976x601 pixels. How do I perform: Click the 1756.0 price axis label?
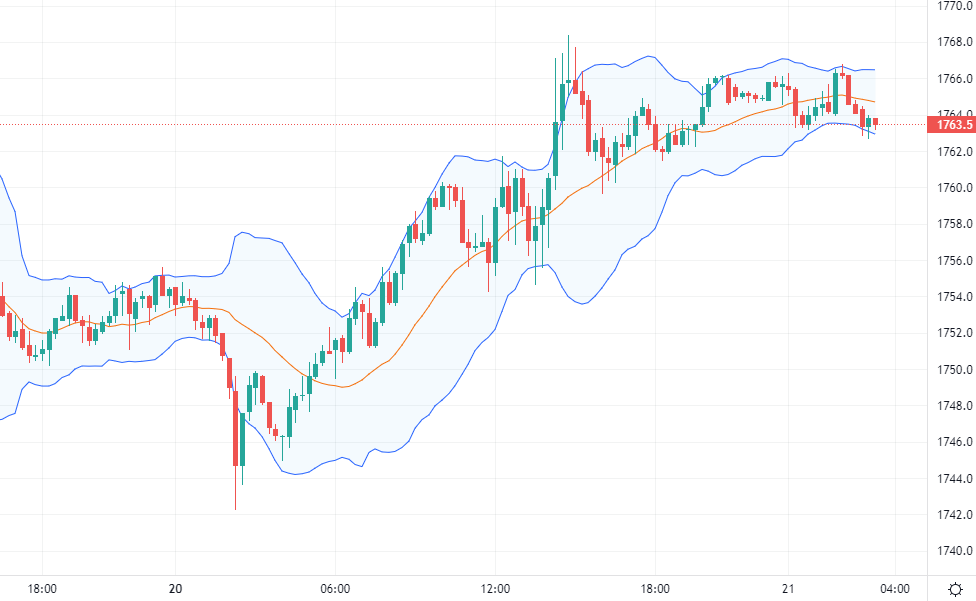[x=956, y=260]
